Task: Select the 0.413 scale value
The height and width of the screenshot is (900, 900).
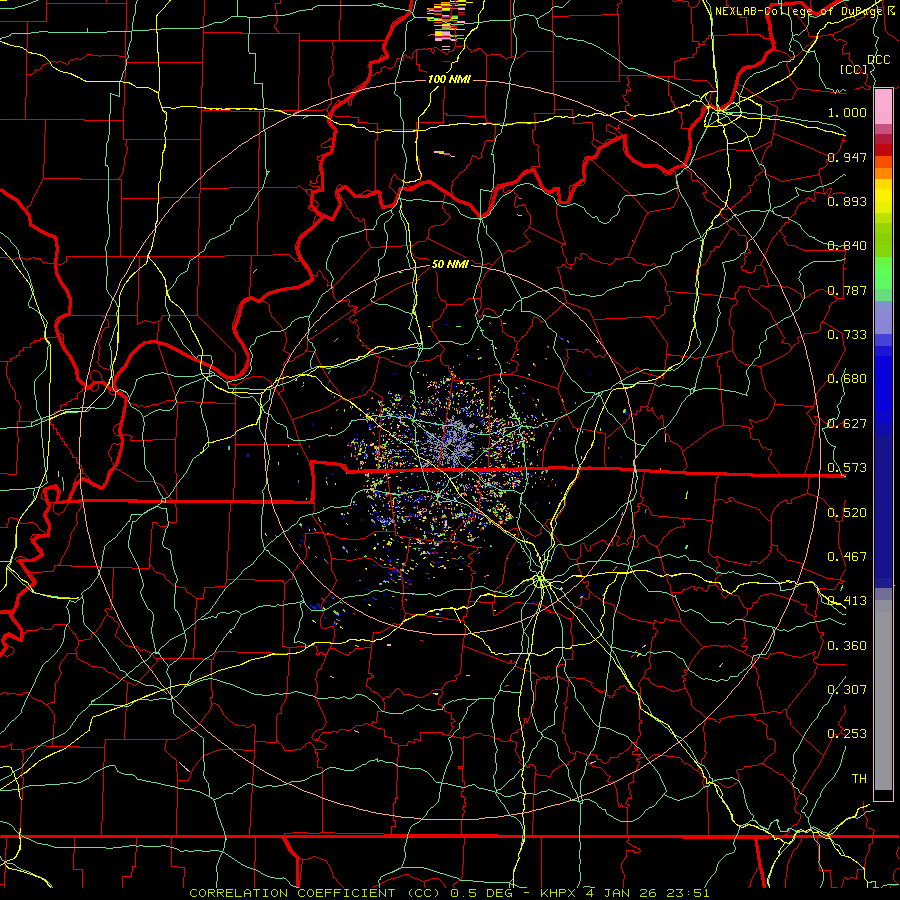Action: (x=847, y=601)
